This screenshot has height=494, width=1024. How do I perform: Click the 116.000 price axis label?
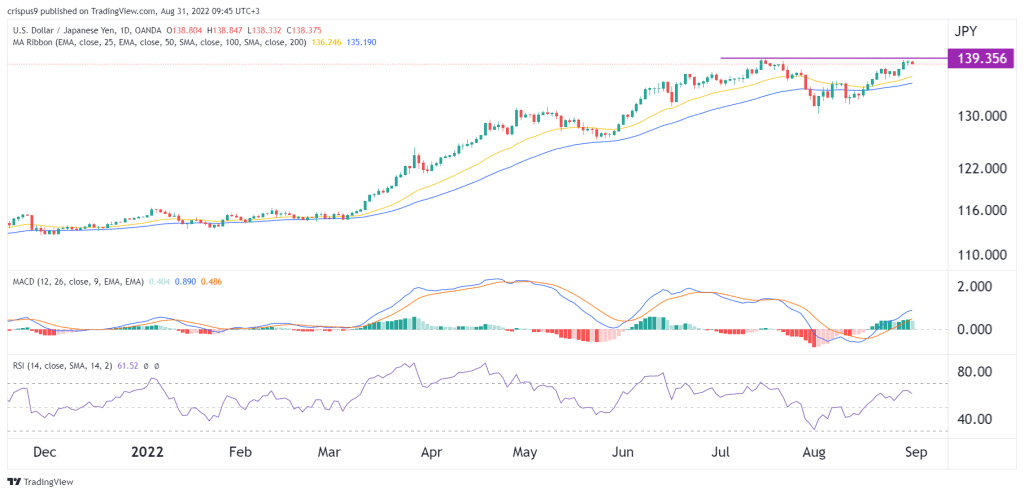983,211
